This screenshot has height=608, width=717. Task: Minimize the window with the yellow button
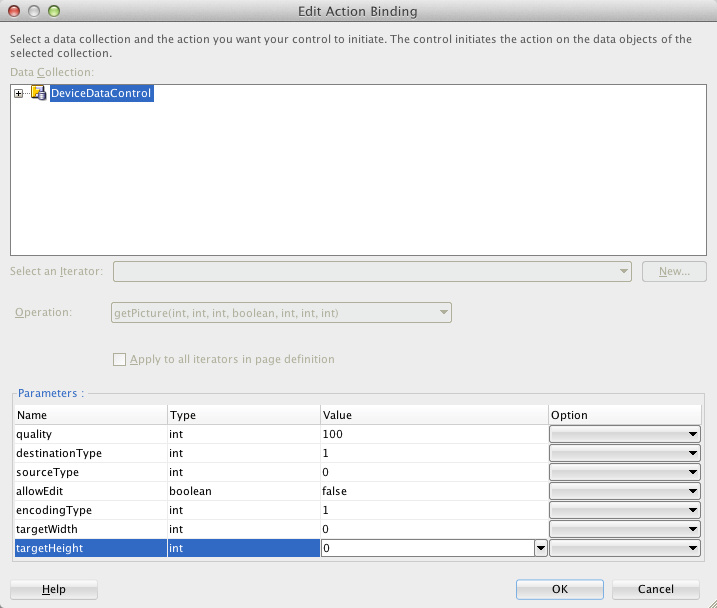pos(34,11)
